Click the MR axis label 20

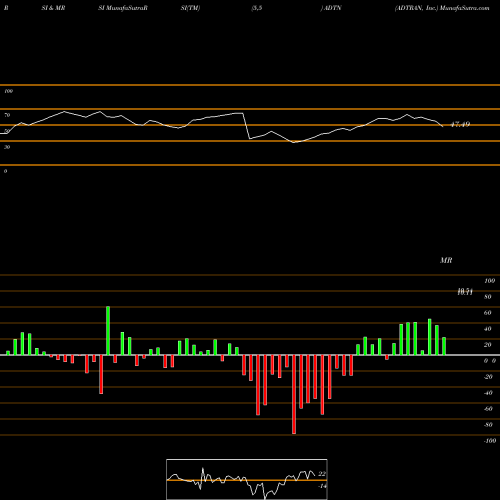tap(488, 345)
